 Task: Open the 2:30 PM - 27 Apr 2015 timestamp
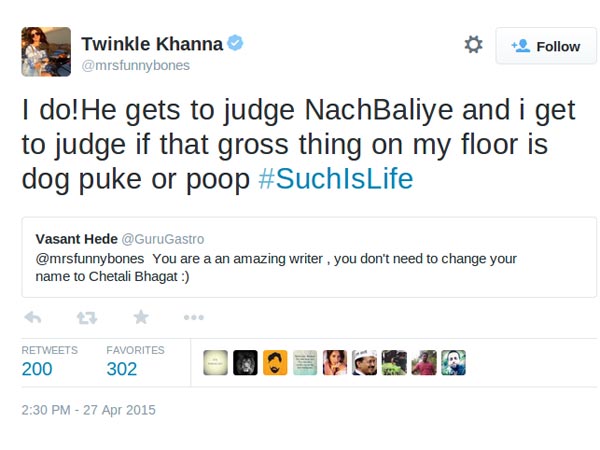(x=88, y=409)
